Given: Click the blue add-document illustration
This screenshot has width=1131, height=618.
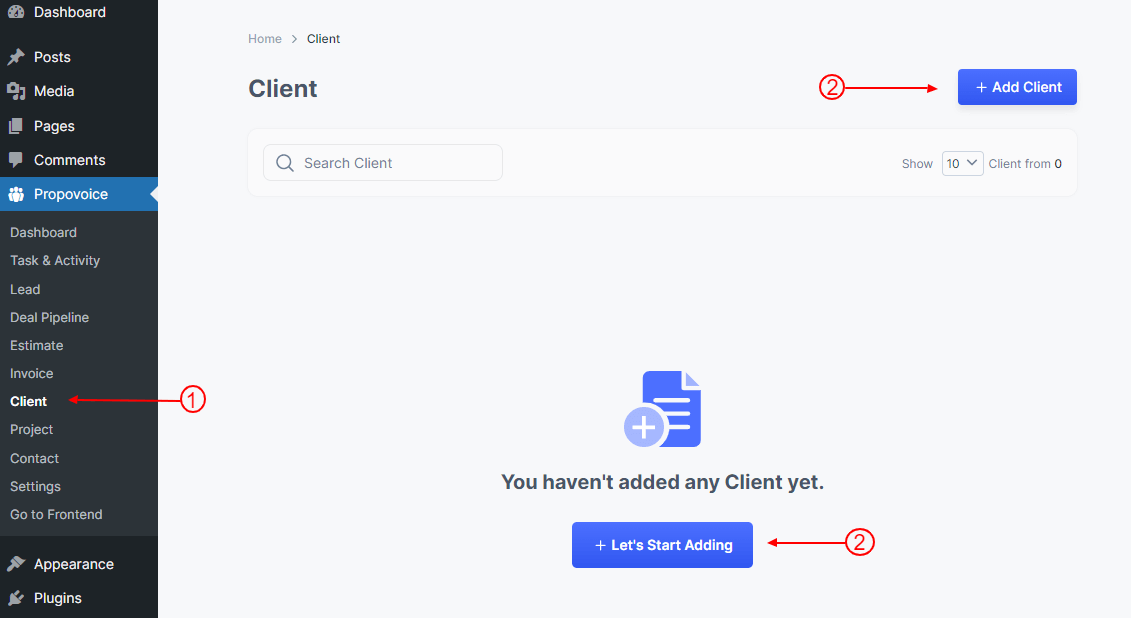Looking at the screenshot, I should coord(662,409).
